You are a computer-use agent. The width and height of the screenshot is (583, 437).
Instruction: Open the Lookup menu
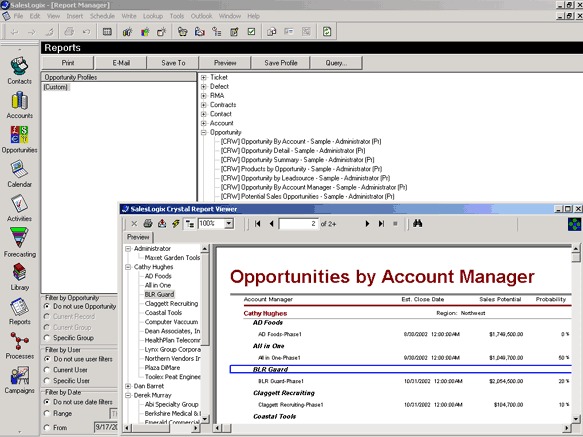[x=153, y=16]
